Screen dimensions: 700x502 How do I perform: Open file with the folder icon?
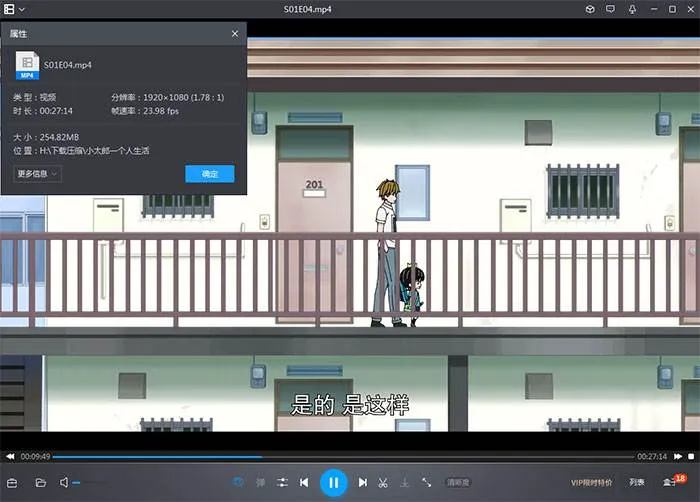tap(41, 483)
